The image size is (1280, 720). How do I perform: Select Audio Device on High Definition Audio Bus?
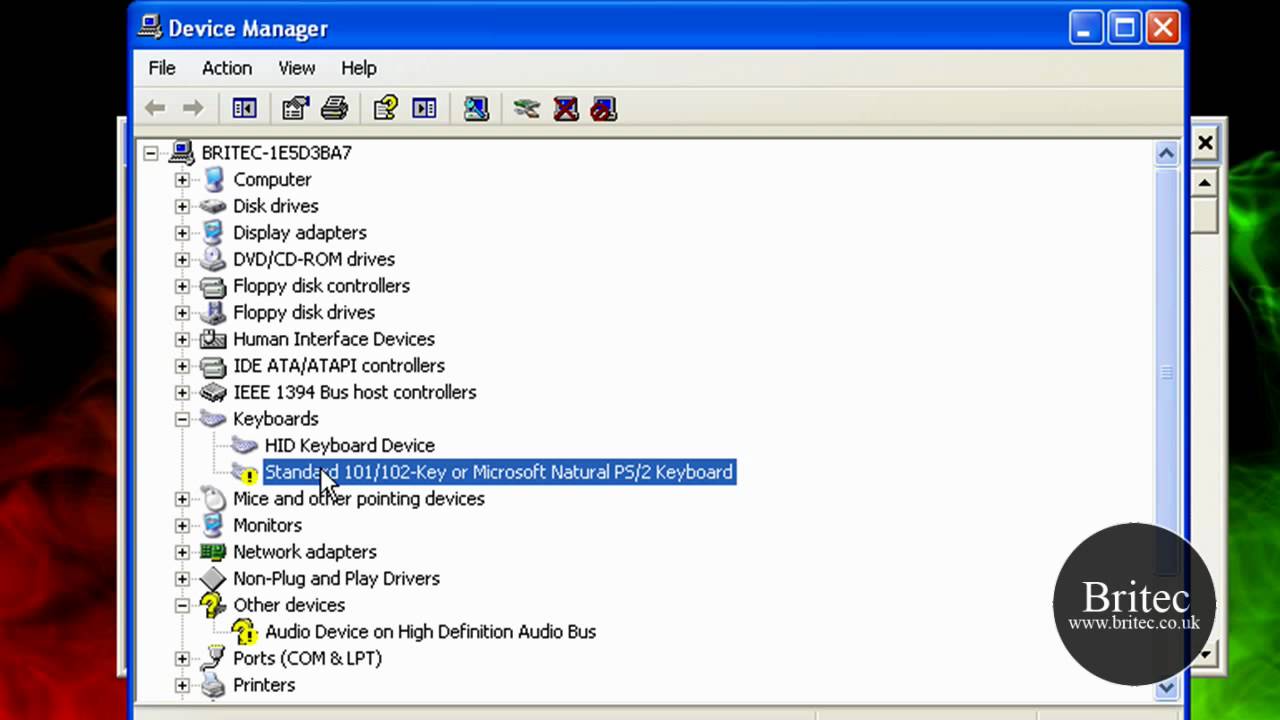(x=430, y=632)
